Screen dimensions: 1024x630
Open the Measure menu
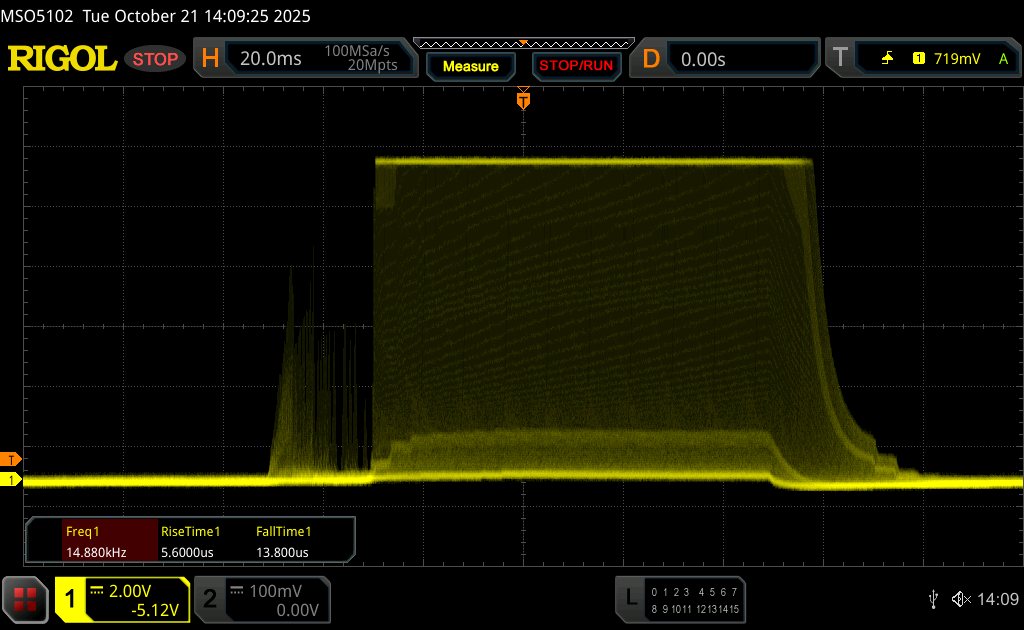click(x=470, y=66)
